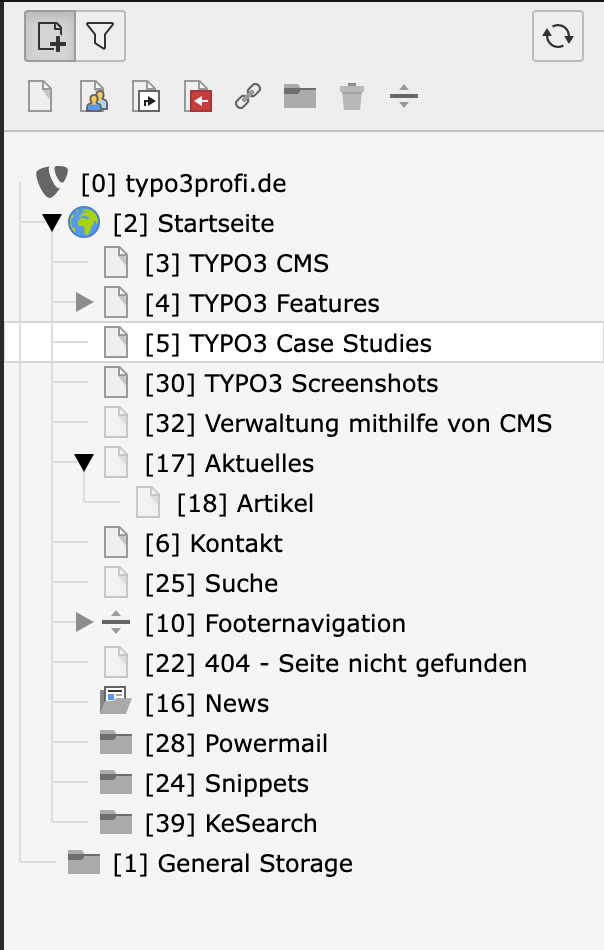Expand the TYPO3 Features subtree
The width and height of the screenshot is (604, 950).
coord(84,303)
